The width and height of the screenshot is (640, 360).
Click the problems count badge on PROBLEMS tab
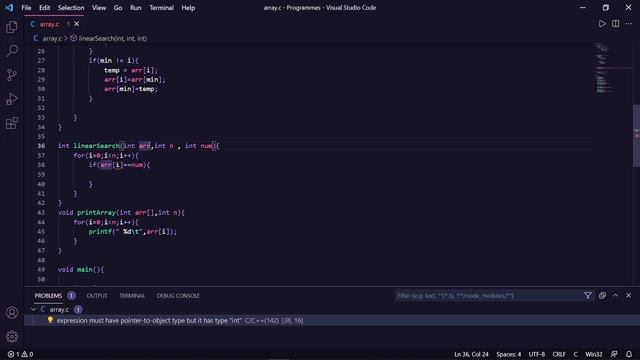tap(71, 296)
